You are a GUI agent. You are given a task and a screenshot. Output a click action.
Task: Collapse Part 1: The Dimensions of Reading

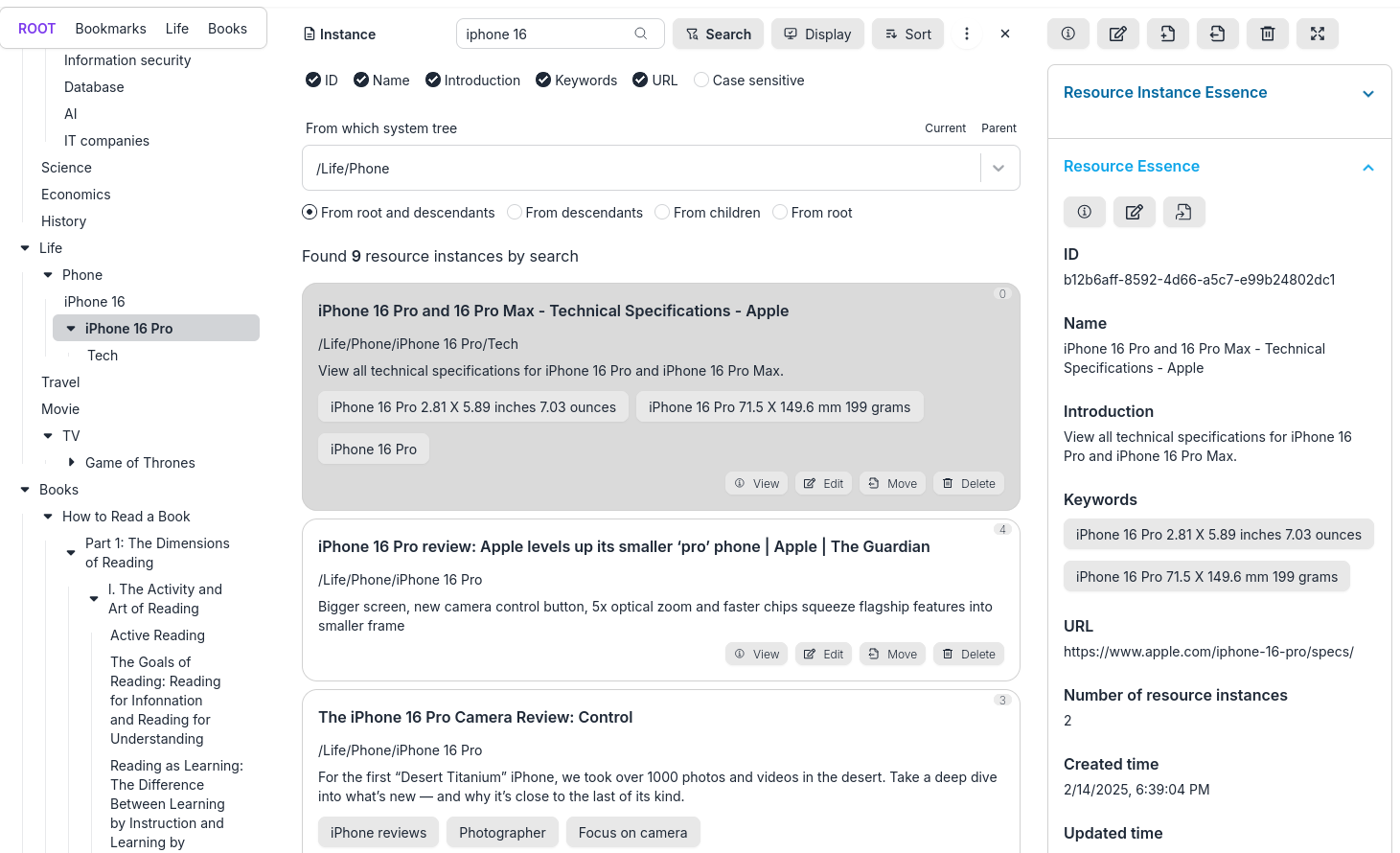pyautogui.click(x=71, y=553)
